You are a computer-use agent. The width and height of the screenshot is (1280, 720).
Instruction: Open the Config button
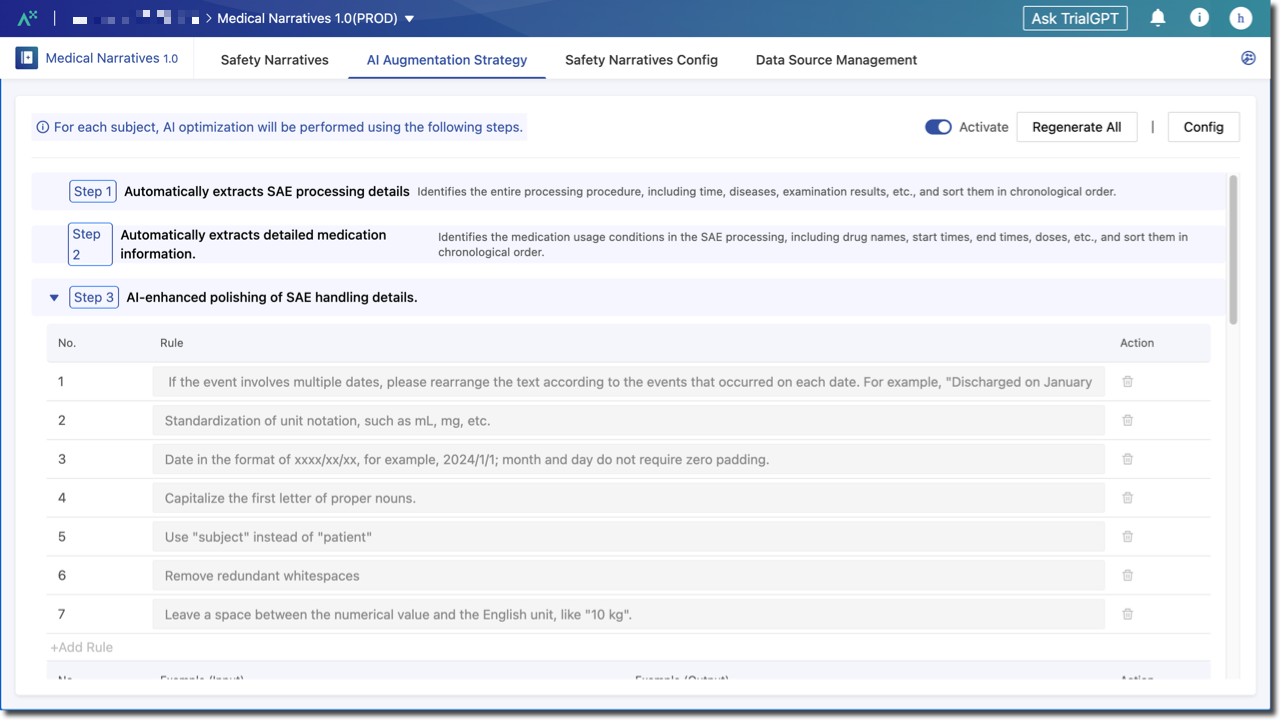1204,127
